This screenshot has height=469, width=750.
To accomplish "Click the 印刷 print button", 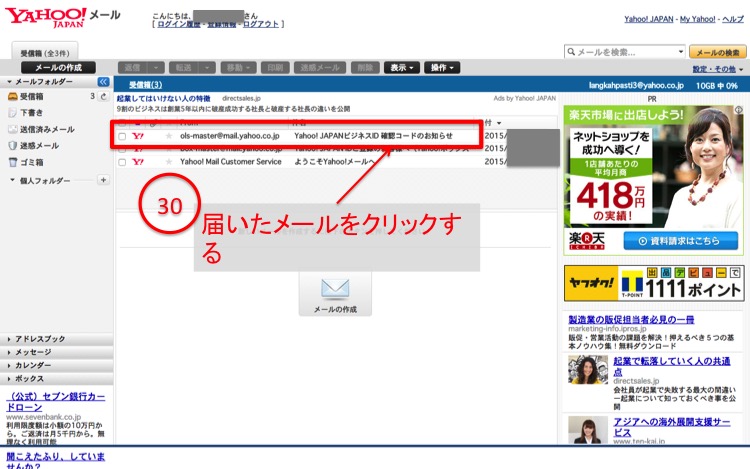I will tap(275, 68).
